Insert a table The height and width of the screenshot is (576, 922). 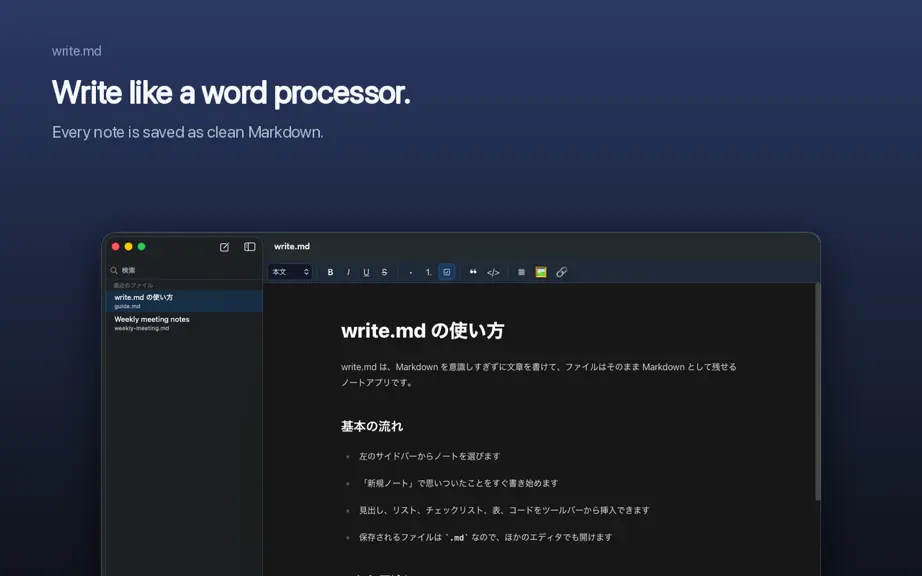coord(522,272)
